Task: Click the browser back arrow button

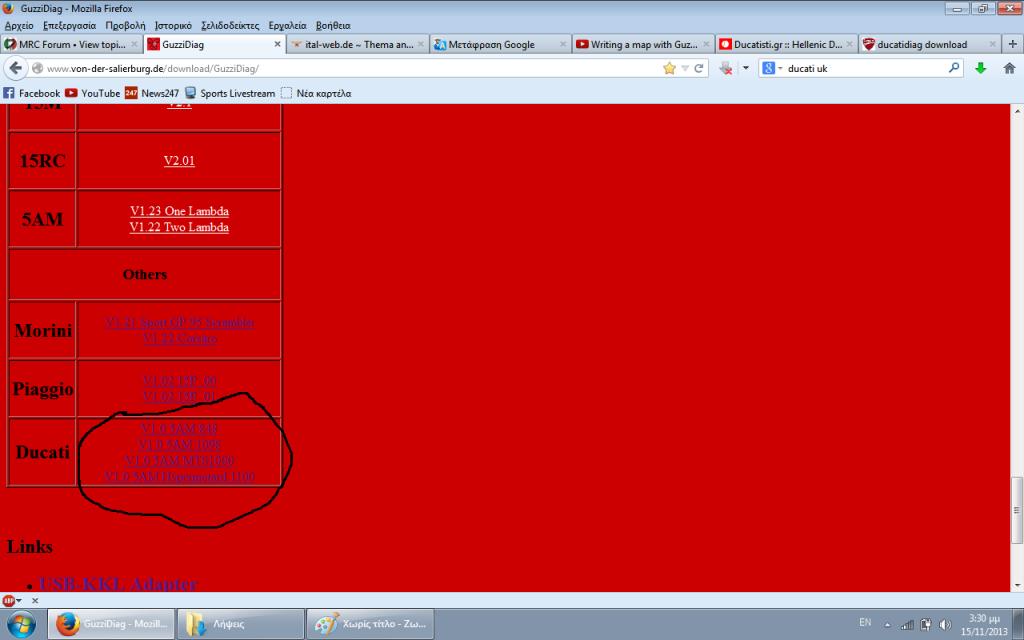Action: [x=16, y=68]
